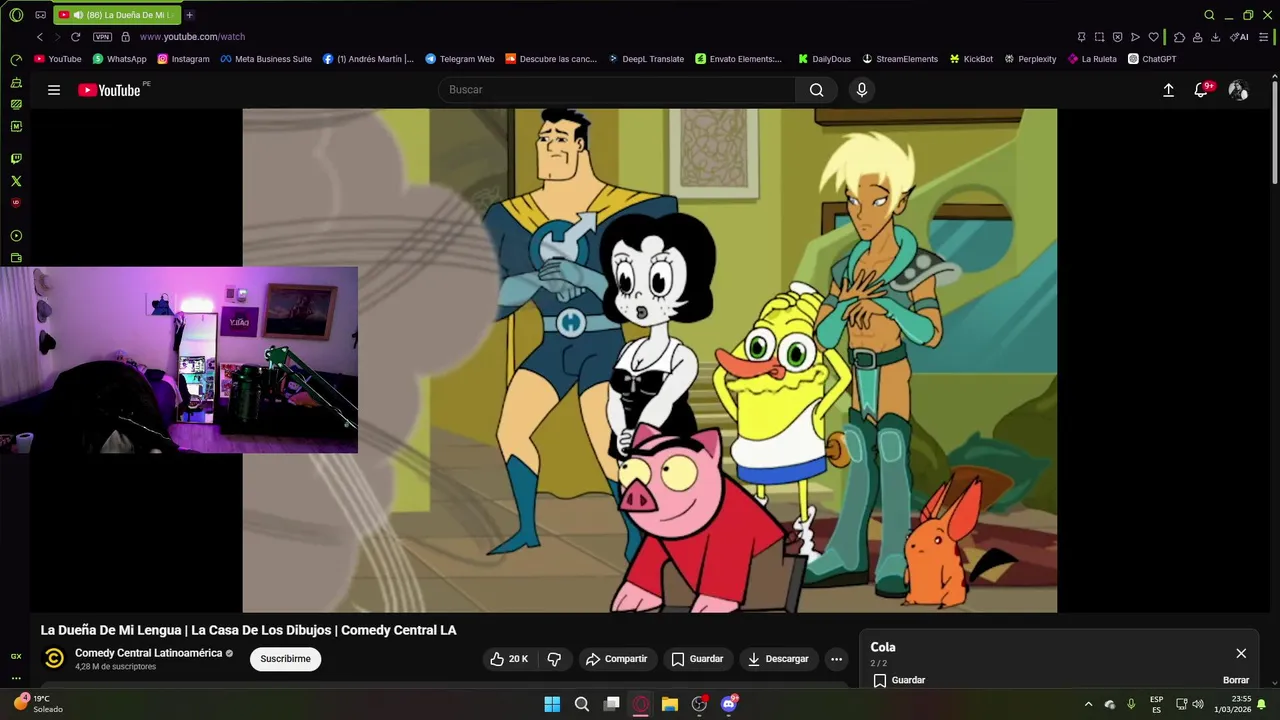
Task: Go back to the previous page
Action: [x=40, y=37]
